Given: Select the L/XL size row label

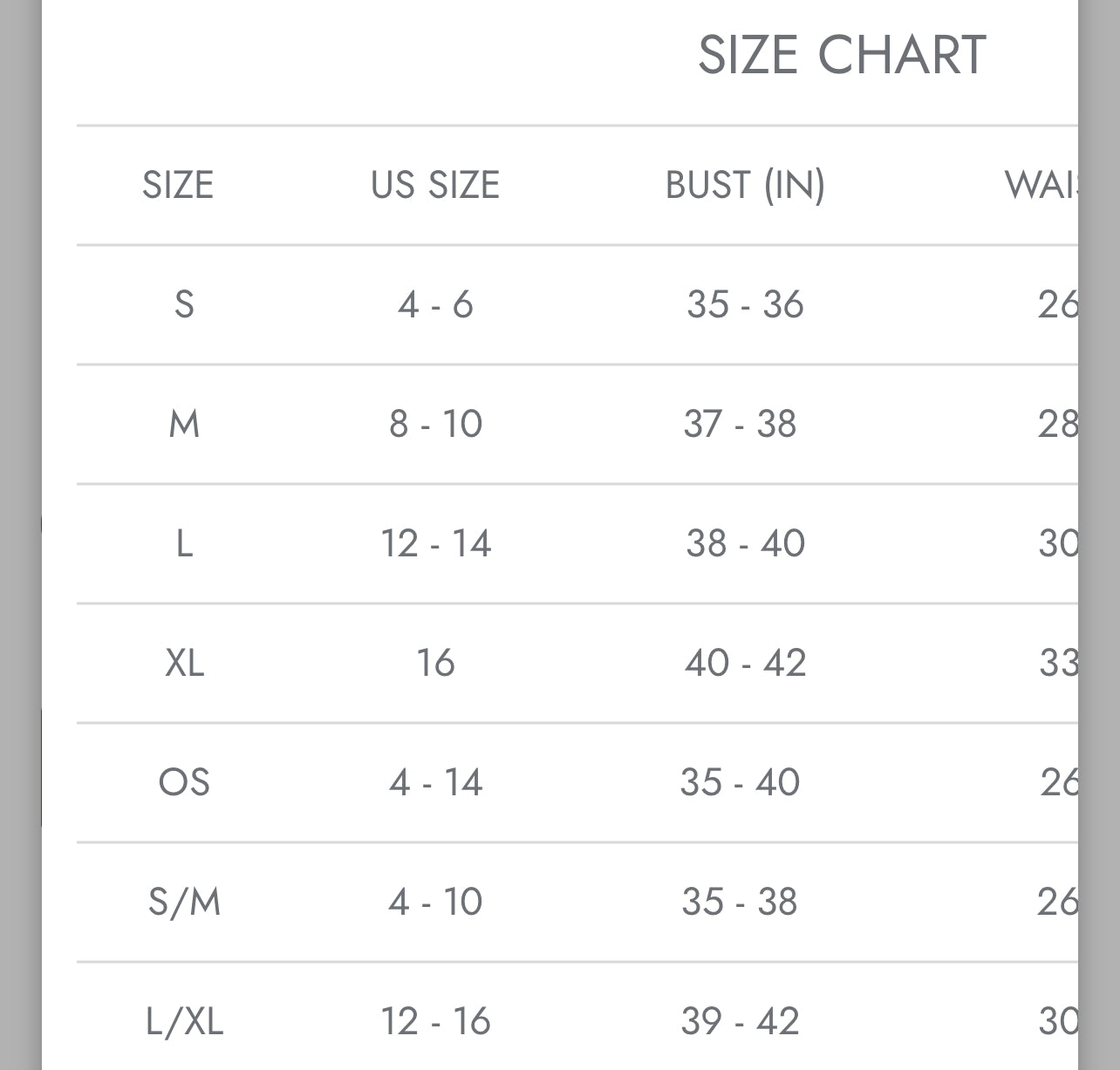Looking at the screenshot, I should coord(184,1021).
